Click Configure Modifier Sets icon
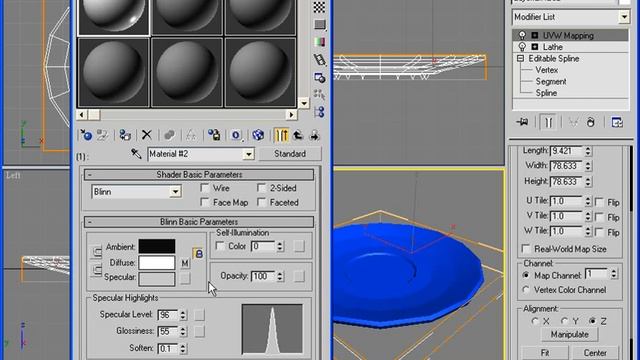The width and height of the screenshot is (640, 360). [x=617, y=122]
